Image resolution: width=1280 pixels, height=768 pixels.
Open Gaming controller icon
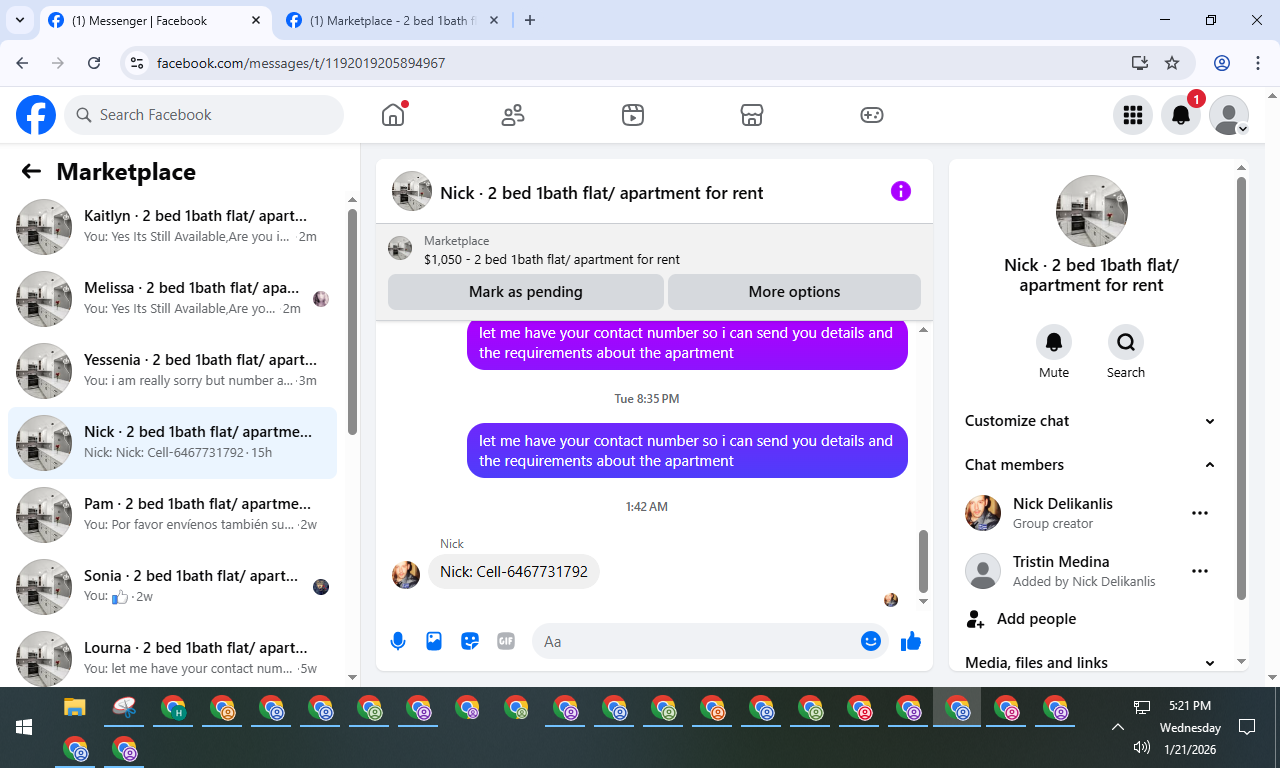(x=872, y=115)
